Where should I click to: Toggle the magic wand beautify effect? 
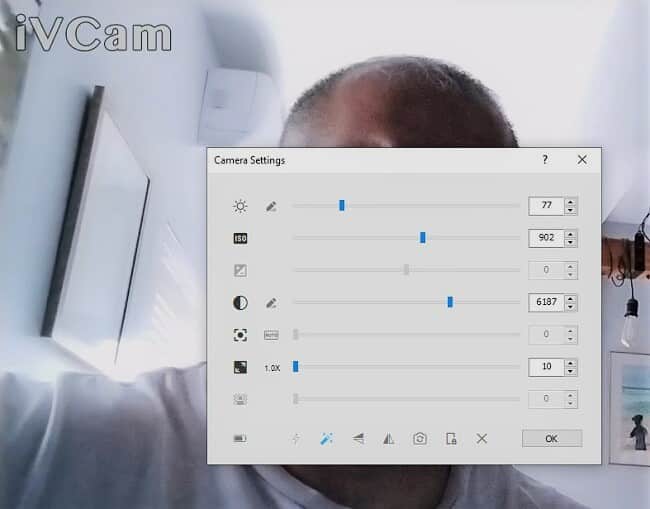coord(326,439)
